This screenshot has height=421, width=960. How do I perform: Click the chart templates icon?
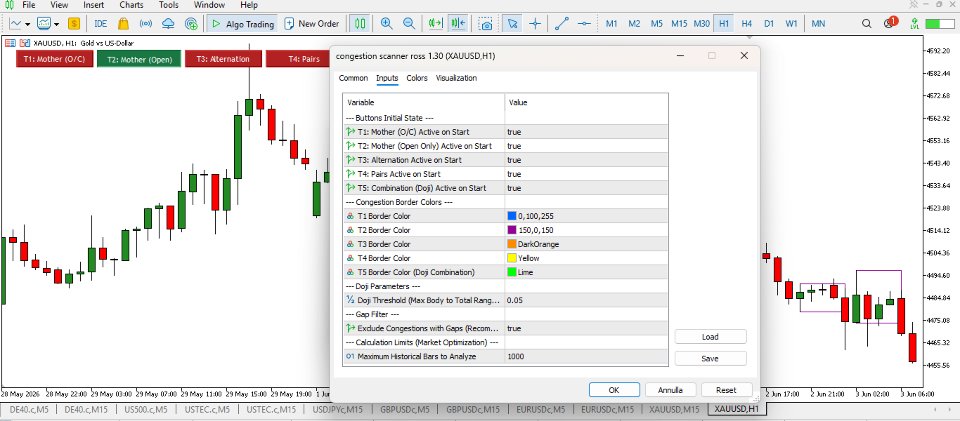[x=43, y=24]
